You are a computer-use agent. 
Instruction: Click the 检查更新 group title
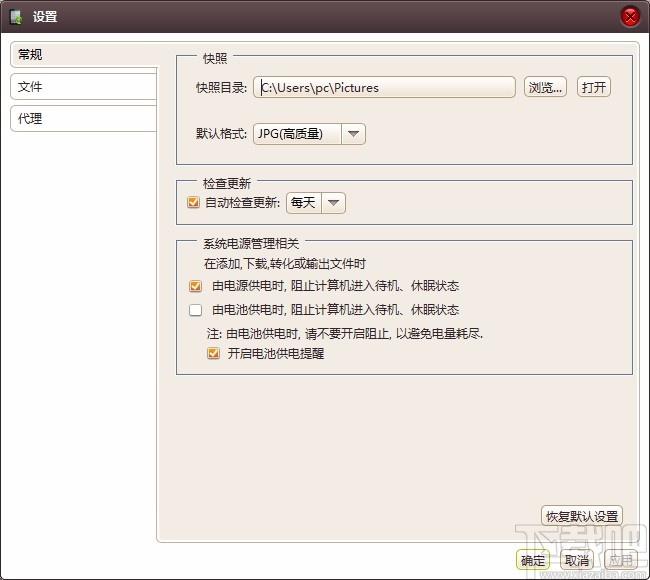tap(227, 183)
